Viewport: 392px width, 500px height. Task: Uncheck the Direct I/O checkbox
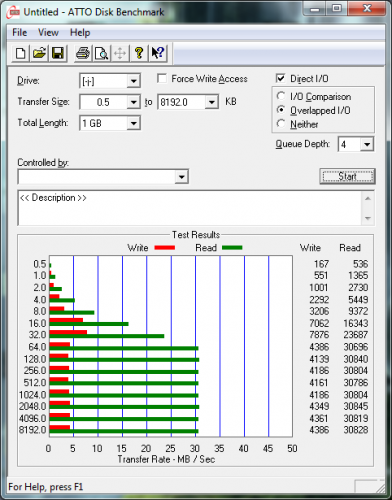click(281, 79)
